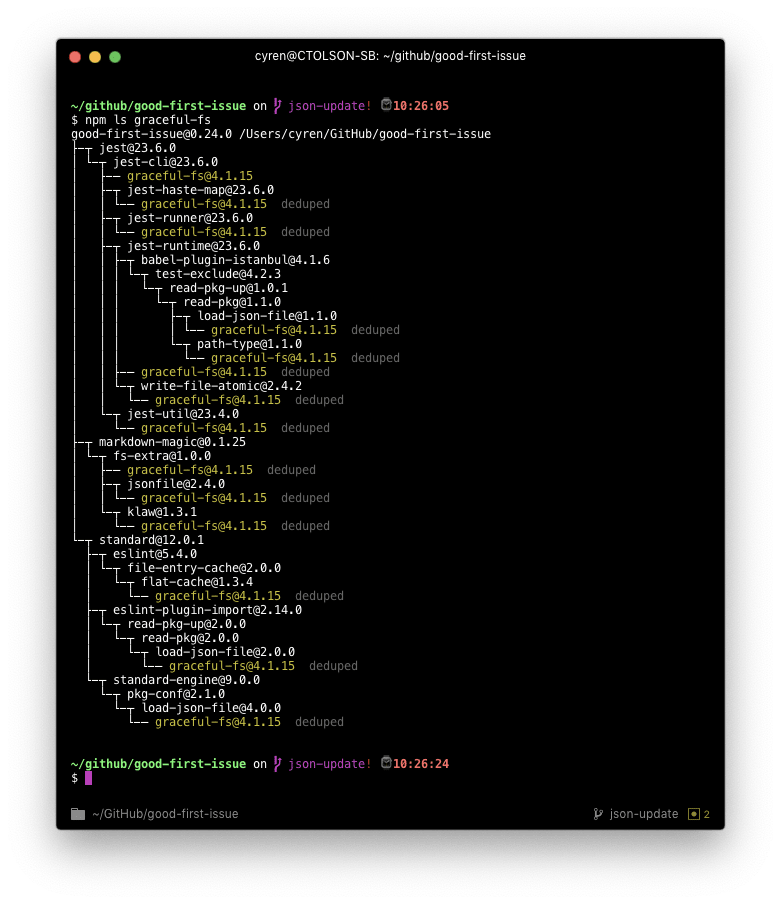This screenshot has height=904, width=781.
Task: Select the jsonfile@2.4.0 row
Action: point(176,484)
